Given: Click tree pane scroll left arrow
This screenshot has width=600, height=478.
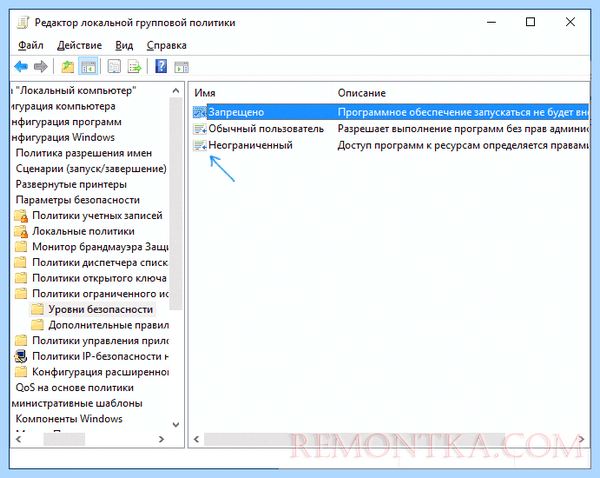Looking at the screenshot, I should tap(18, 439).
